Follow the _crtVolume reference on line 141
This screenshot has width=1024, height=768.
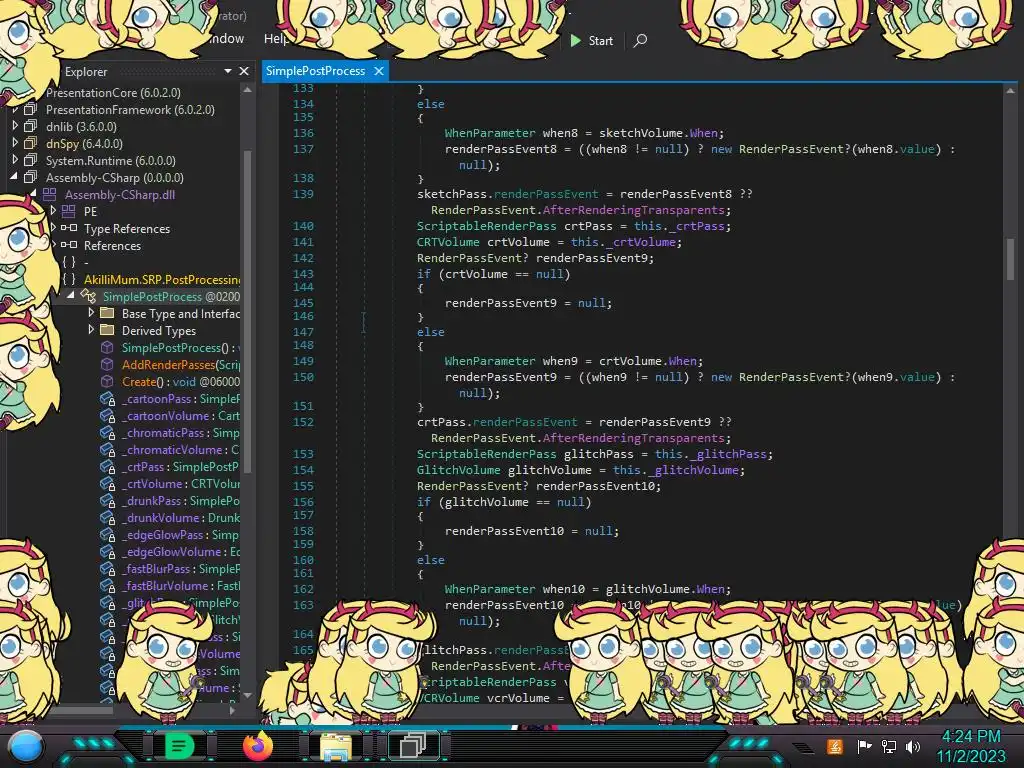(641, 242)
